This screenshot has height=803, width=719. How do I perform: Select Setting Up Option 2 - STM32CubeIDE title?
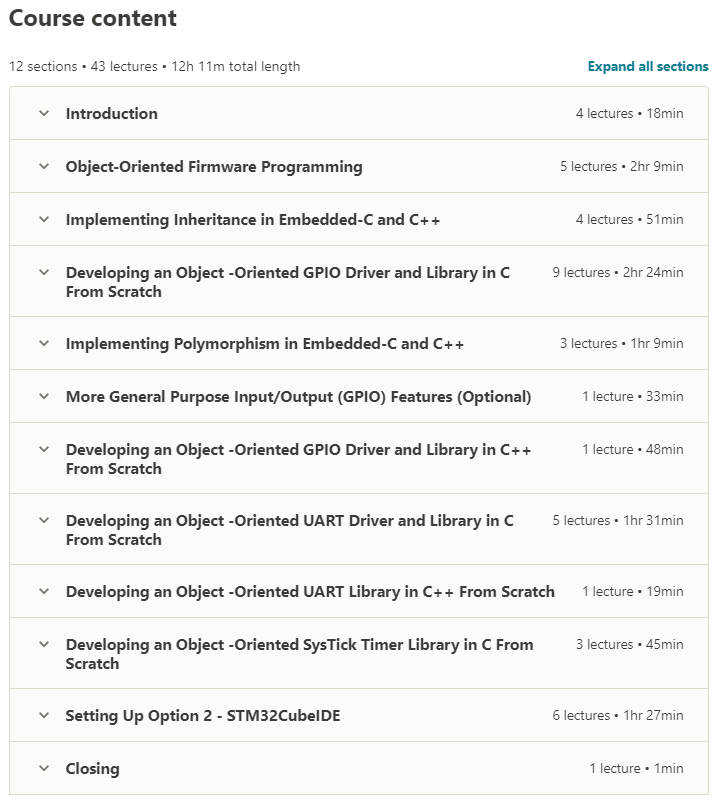[x=203, y=716]
